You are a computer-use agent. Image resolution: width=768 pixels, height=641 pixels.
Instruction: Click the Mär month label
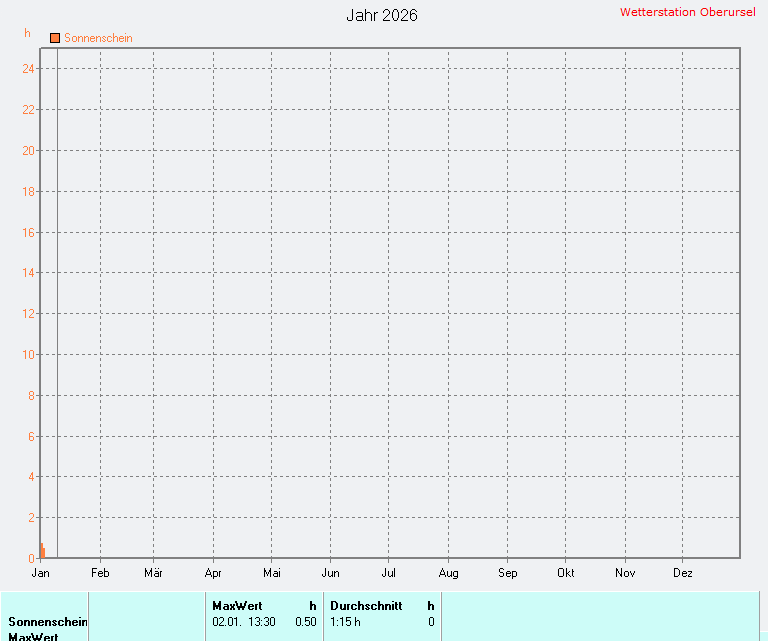click(153, 573)
